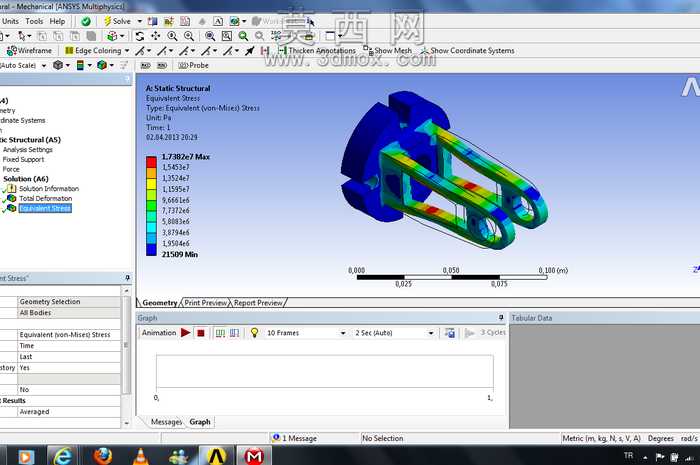Viewport: 700px width, 465px height.
Task: Click the Equivalent (von-Mises) Stress details cell
Action: click(x=69, y=335)
